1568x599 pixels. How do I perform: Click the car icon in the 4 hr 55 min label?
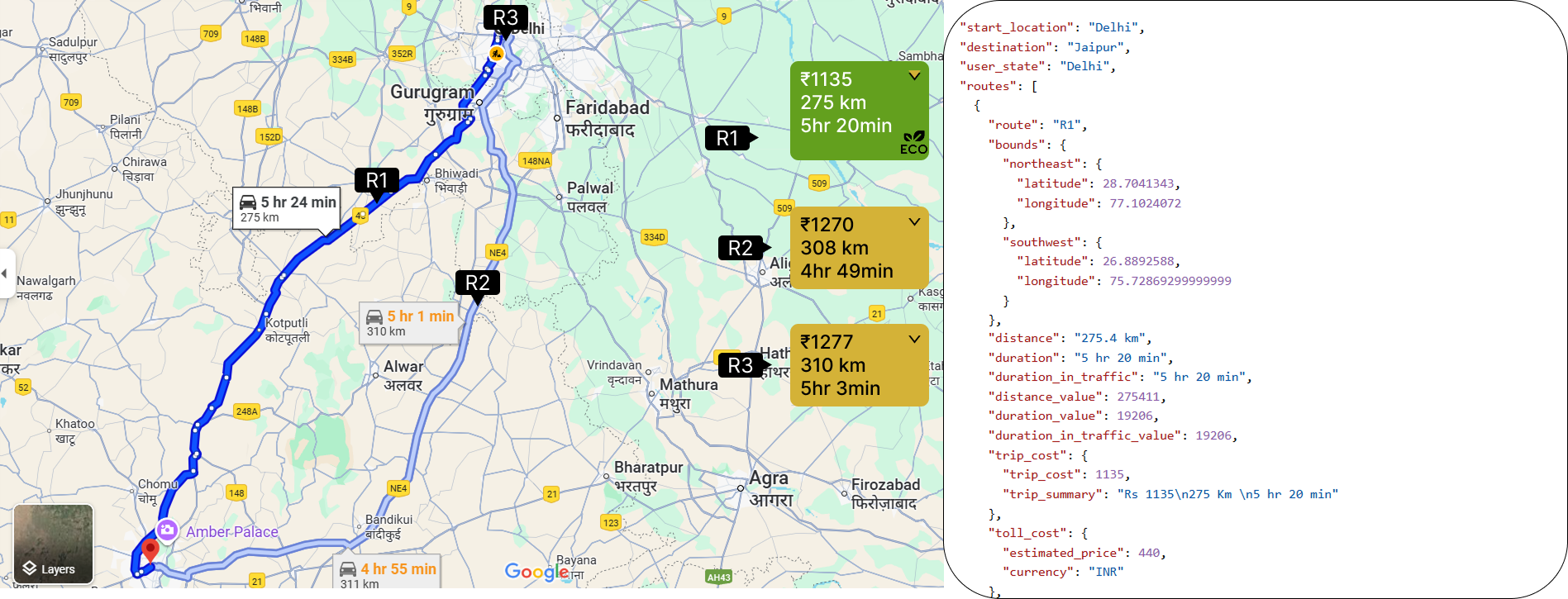(x=348, y=569)
